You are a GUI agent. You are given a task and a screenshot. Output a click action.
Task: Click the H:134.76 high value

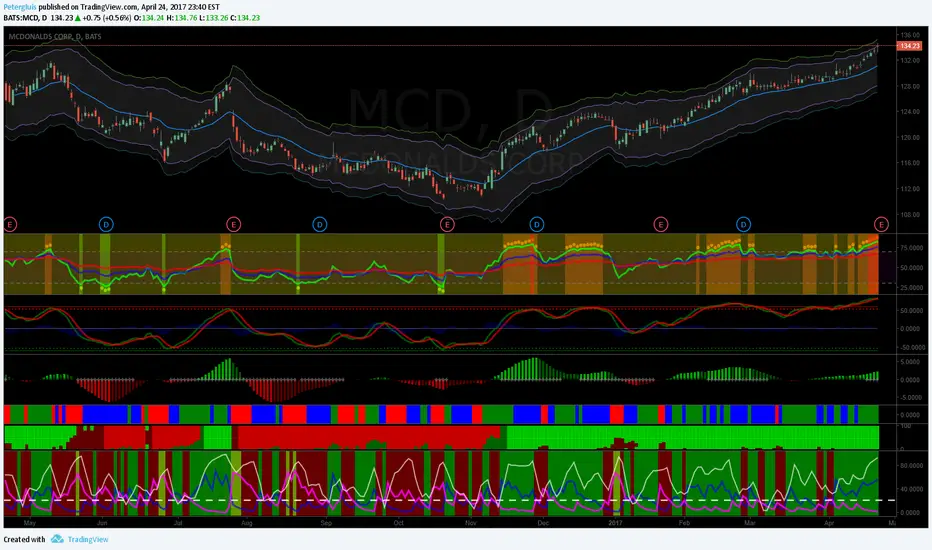coord(181,18)
